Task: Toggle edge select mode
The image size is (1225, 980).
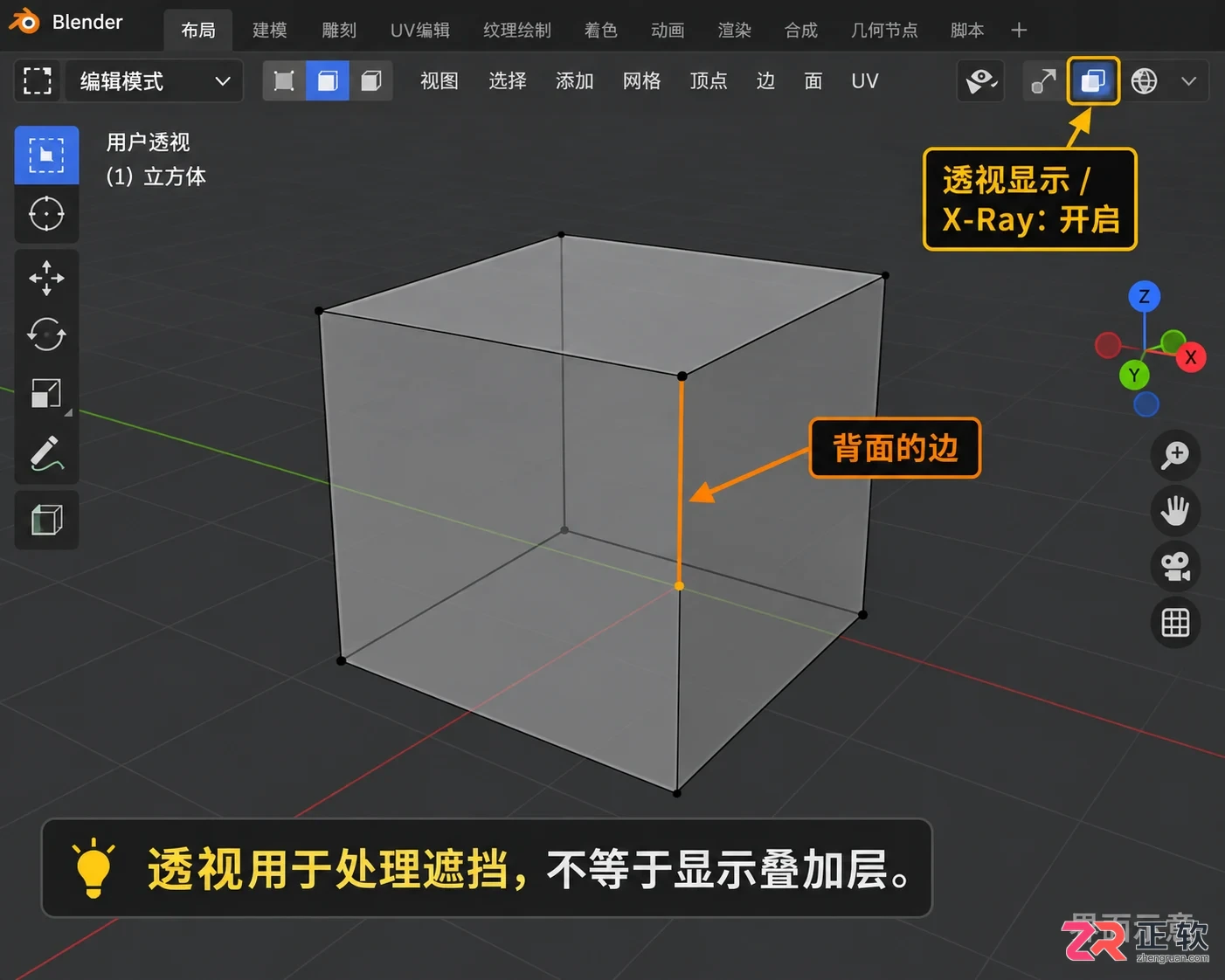Action: coord(328,81)
